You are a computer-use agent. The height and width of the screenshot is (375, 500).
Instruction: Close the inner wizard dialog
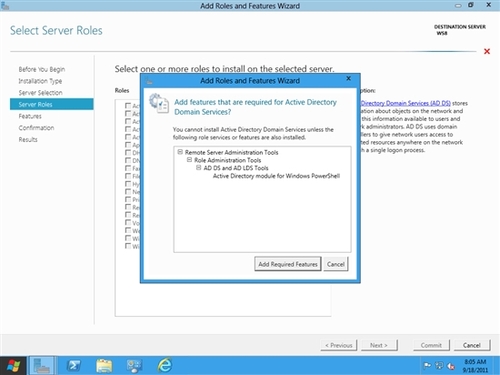coord(348,78)
